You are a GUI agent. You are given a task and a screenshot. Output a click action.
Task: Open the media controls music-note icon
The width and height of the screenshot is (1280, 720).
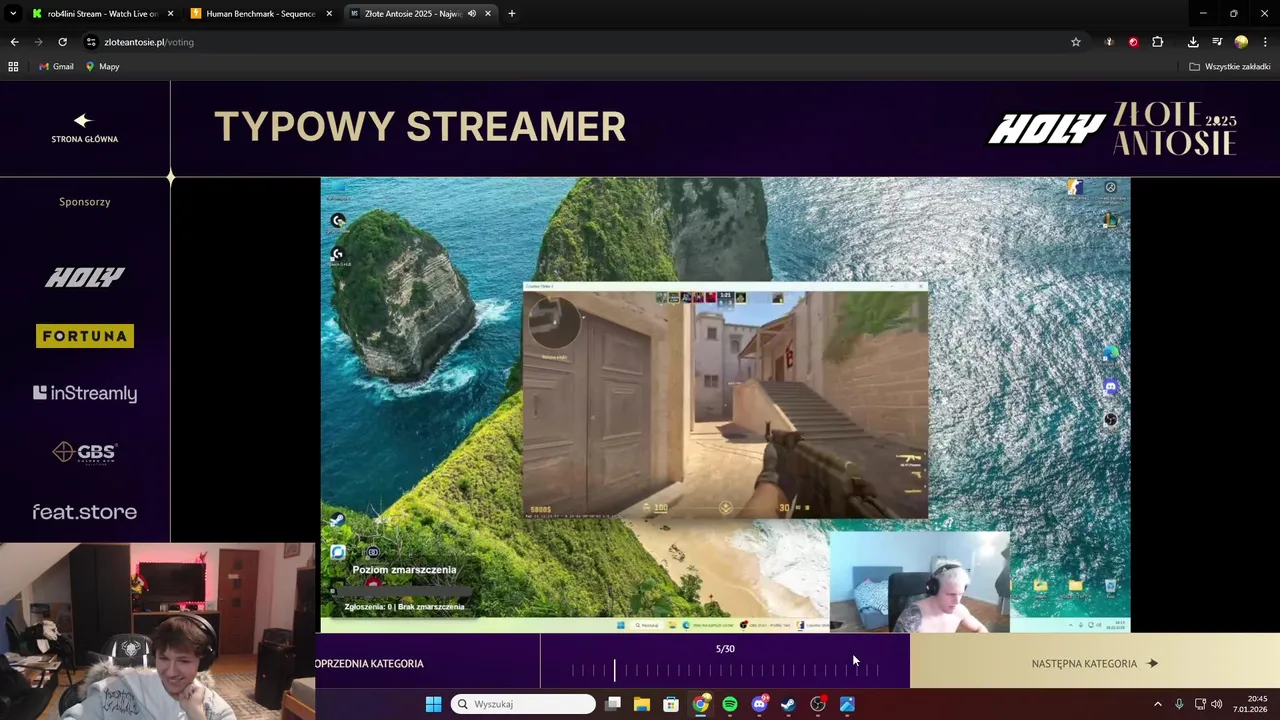pyautogui.click(x=1217, y=42)
